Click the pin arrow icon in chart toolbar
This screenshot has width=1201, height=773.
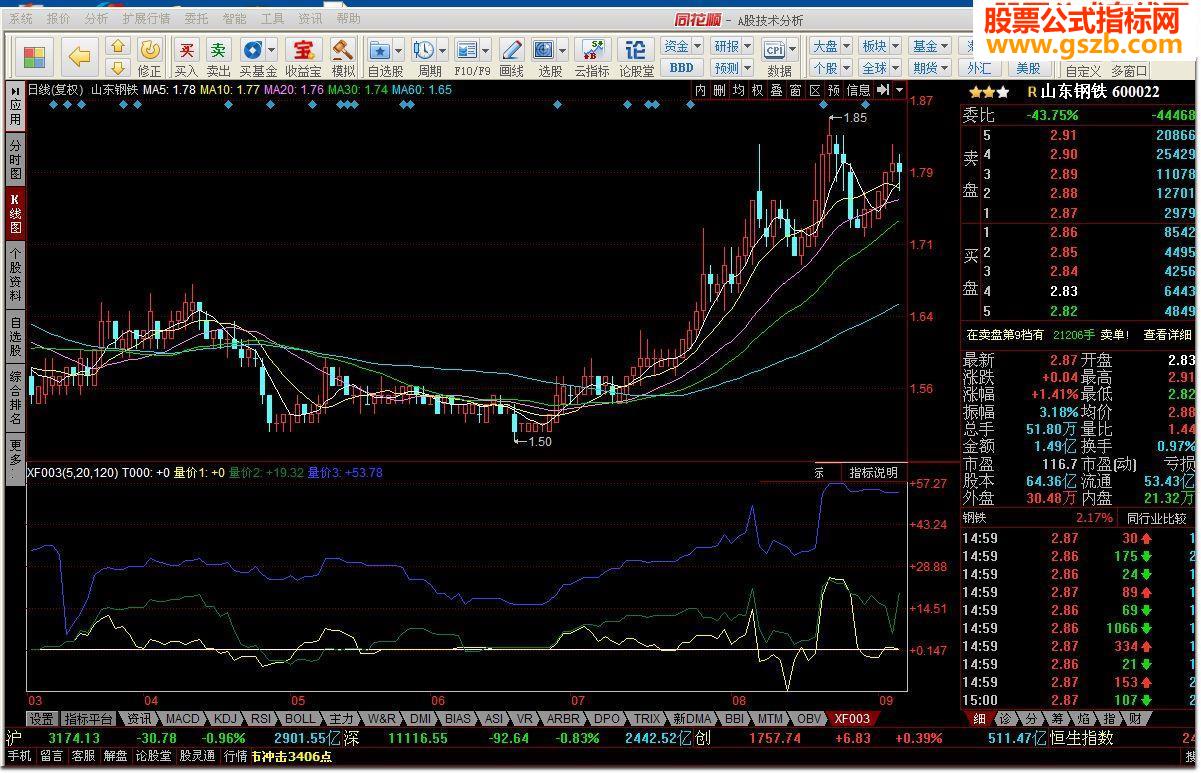coord(883,90)
